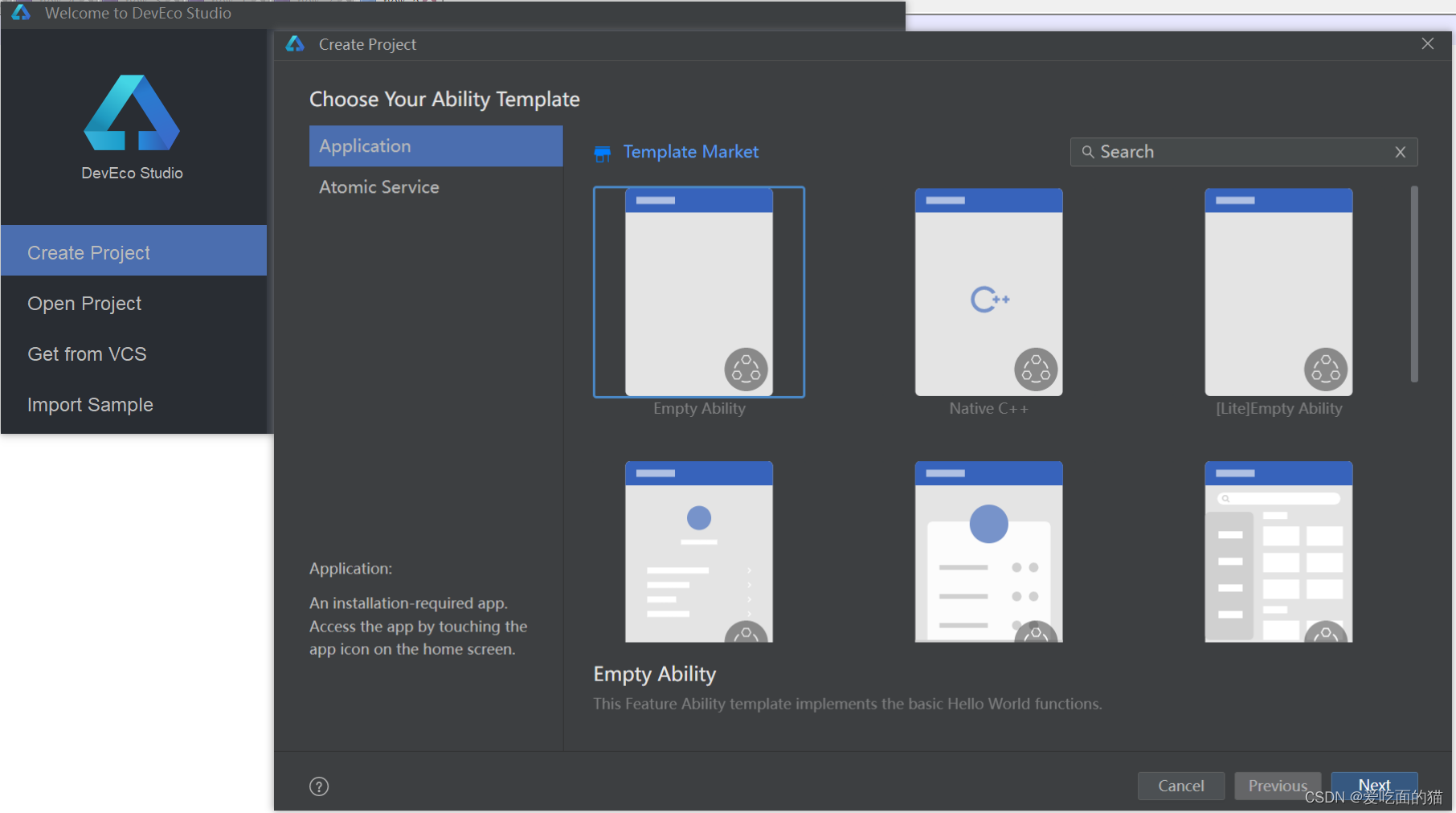Click the Choose Your Ability Template heading

pos(444,99)
